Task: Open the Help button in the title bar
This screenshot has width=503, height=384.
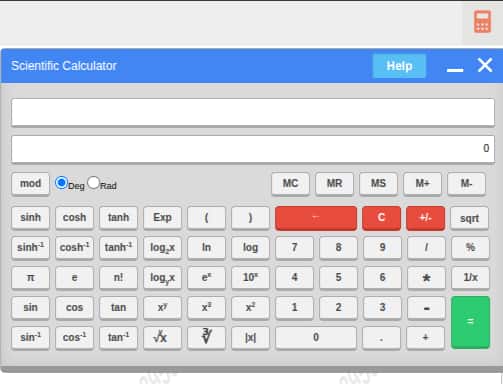Action: 399,66
